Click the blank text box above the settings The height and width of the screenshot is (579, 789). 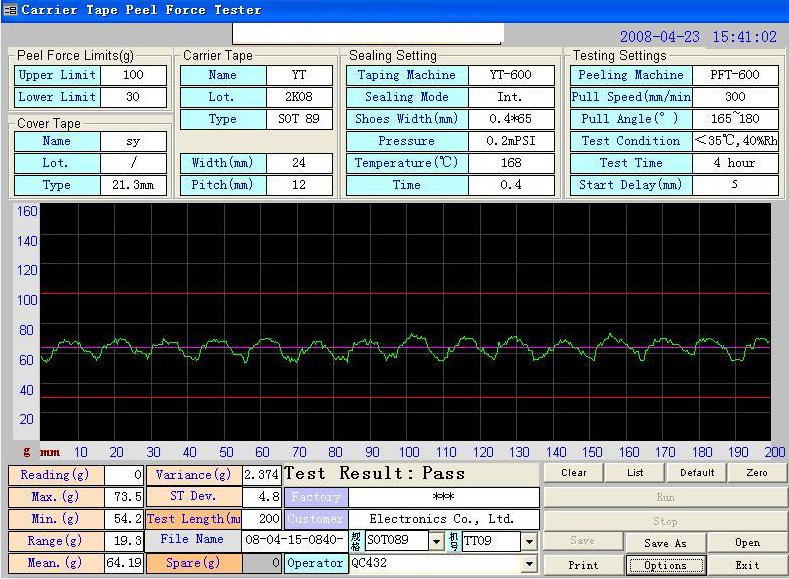[x=367, y=33]
